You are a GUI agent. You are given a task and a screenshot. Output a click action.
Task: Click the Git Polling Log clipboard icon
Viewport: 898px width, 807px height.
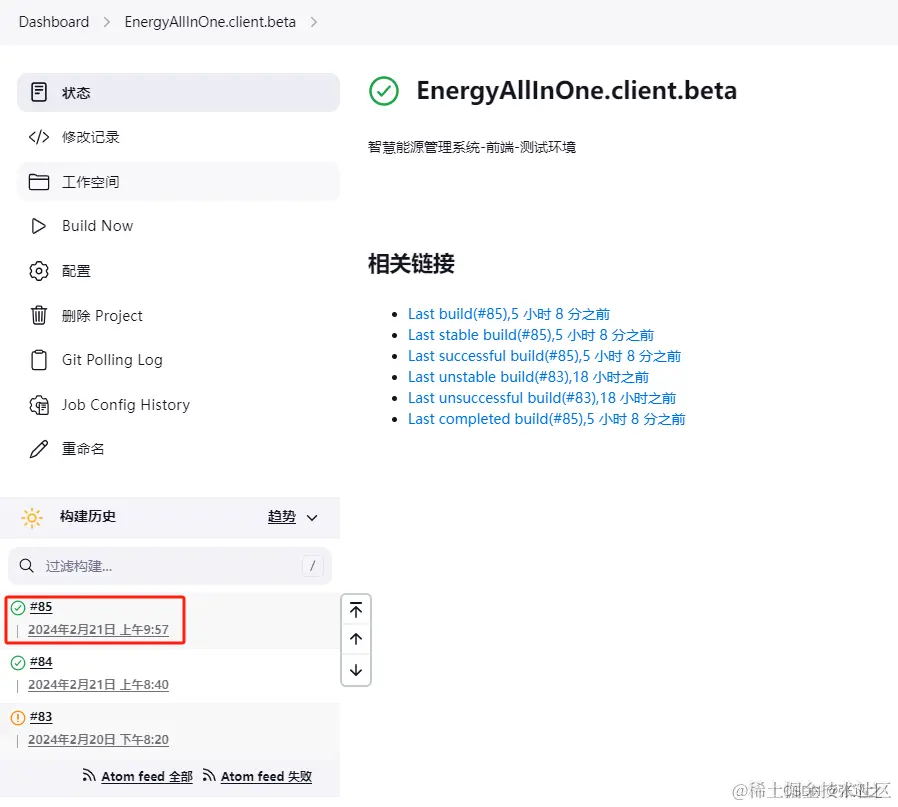[x=38, y=360]
